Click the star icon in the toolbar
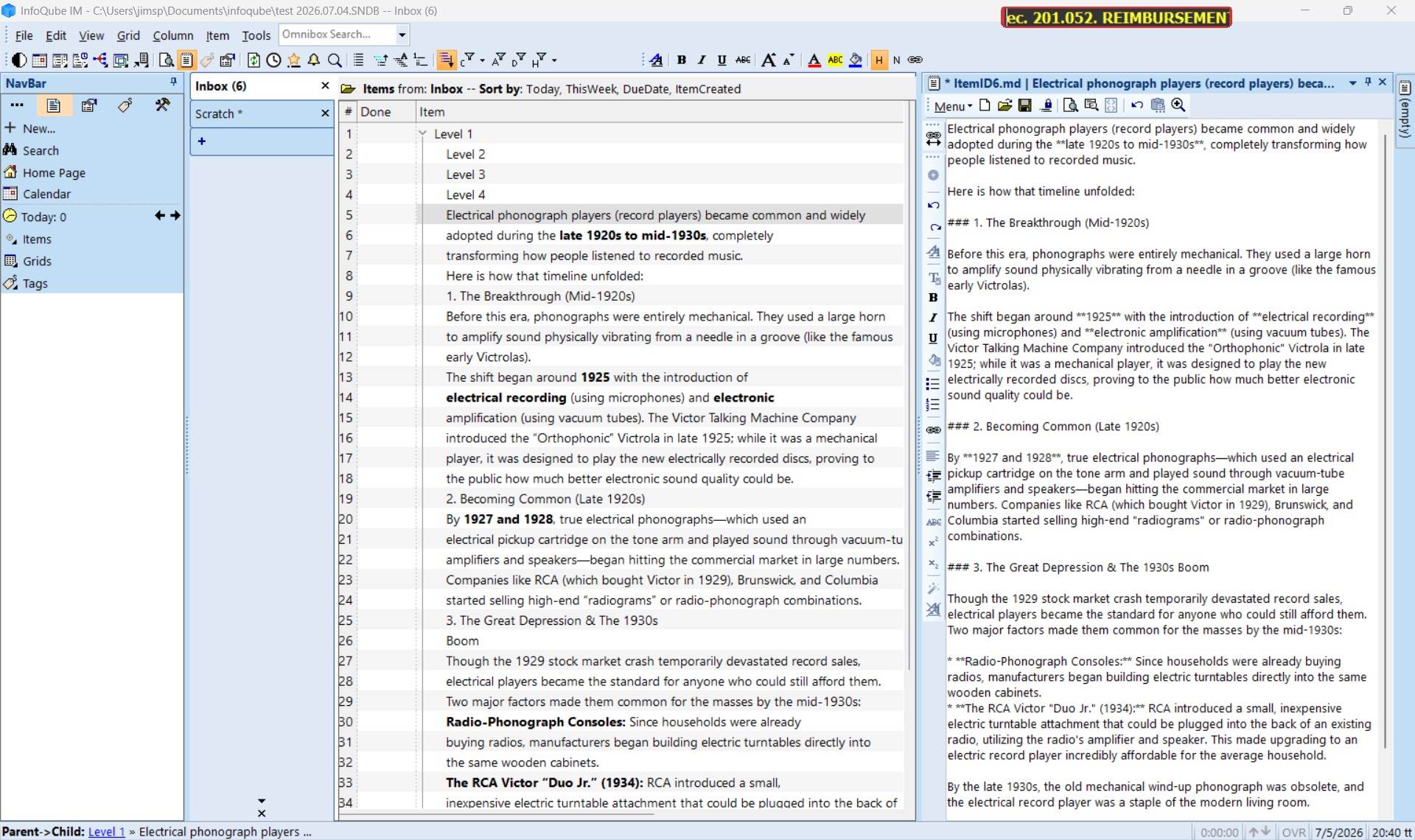This screenshot has width=1415, height=840. (294, 60)
